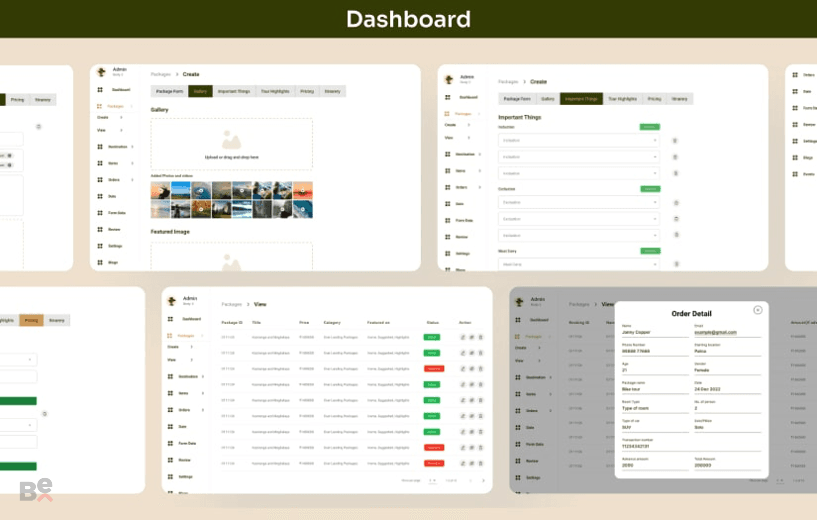Select Itinerary tab in Gallery panel
Image resolution: width=817 pixels, height=520 pixels.
click(x=332, y=91)
